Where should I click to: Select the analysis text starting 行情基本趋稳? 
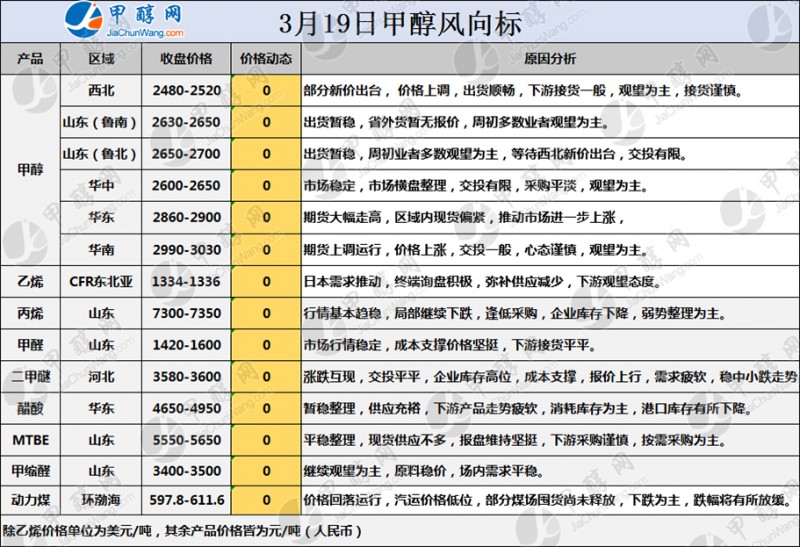pyautogui.click(x=515, y=313)
